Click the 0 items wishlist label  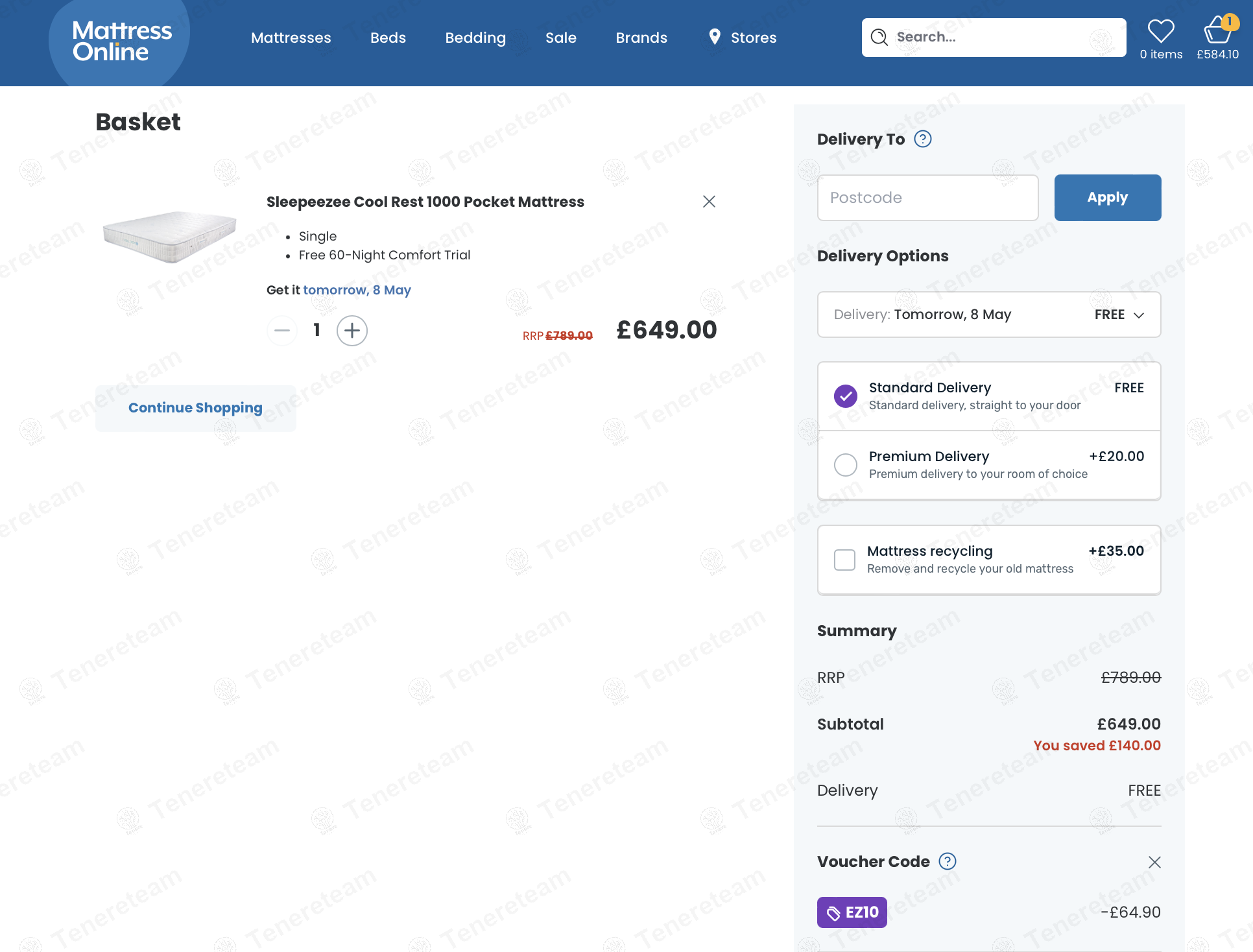[1161, 54]
